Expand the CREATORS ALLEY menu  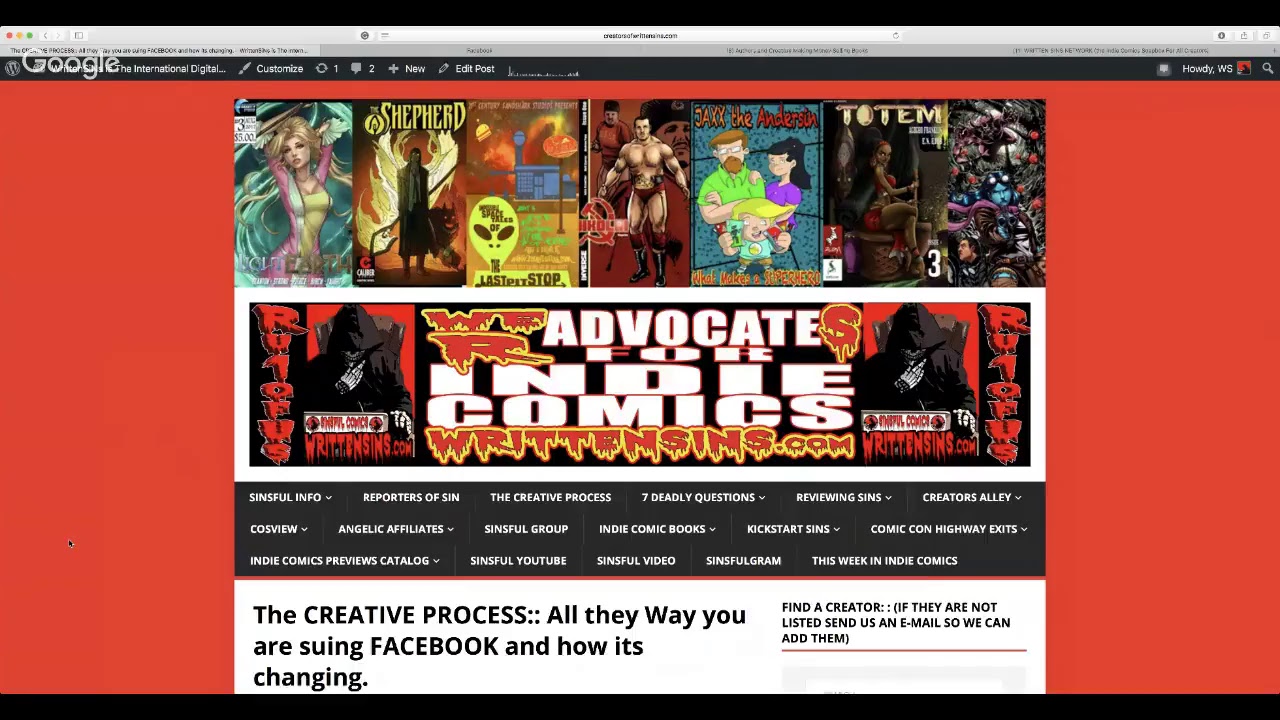[x=971, y=497]
